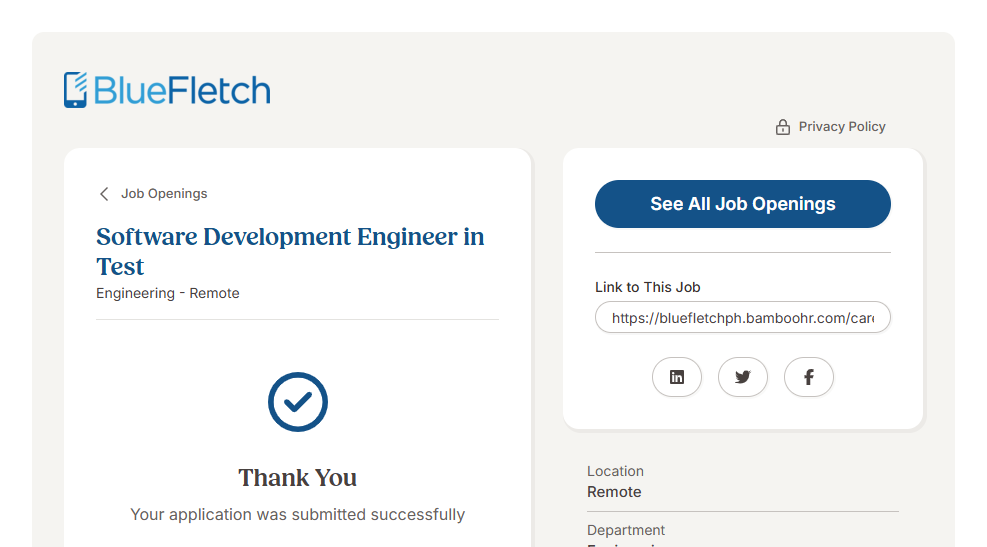Click the Department label
The height and width of the screenshot is (547, 987).
[x=626, y=530]
